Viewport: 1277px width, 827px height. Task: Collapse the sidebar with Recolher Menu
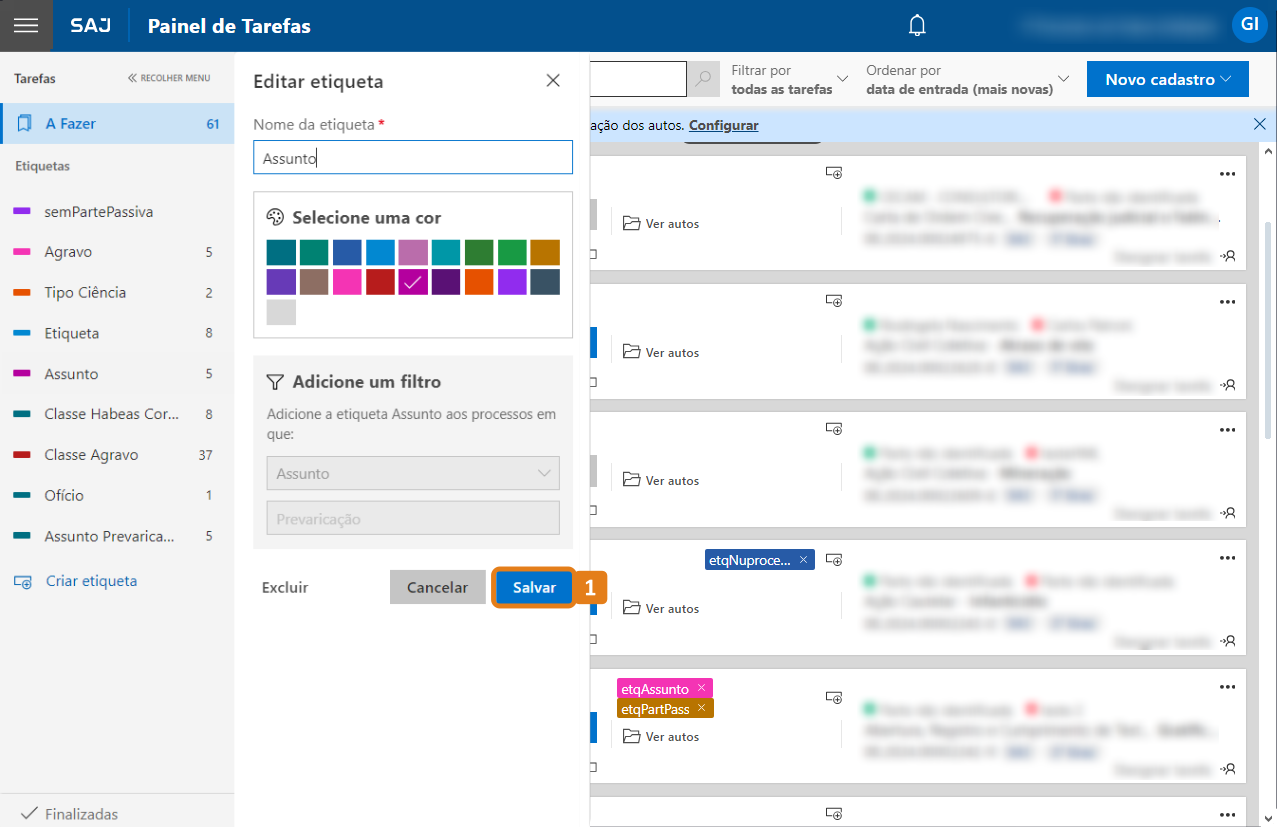click(x=169, y=78)
